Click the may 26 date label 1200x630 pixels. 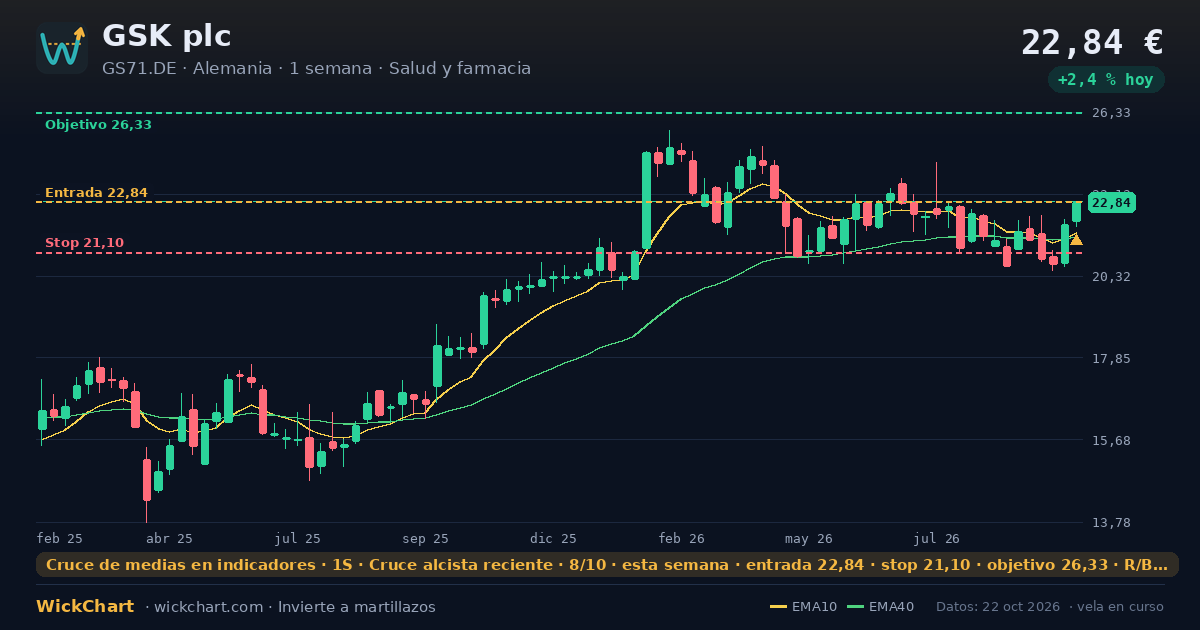(809, 538)
